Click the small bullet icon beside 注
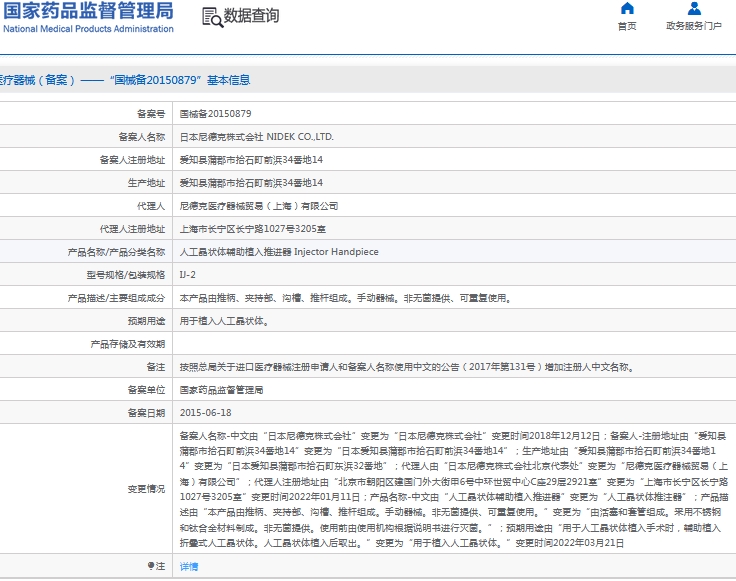The width and height of the screenshot is (736, 581). [151, 566]
